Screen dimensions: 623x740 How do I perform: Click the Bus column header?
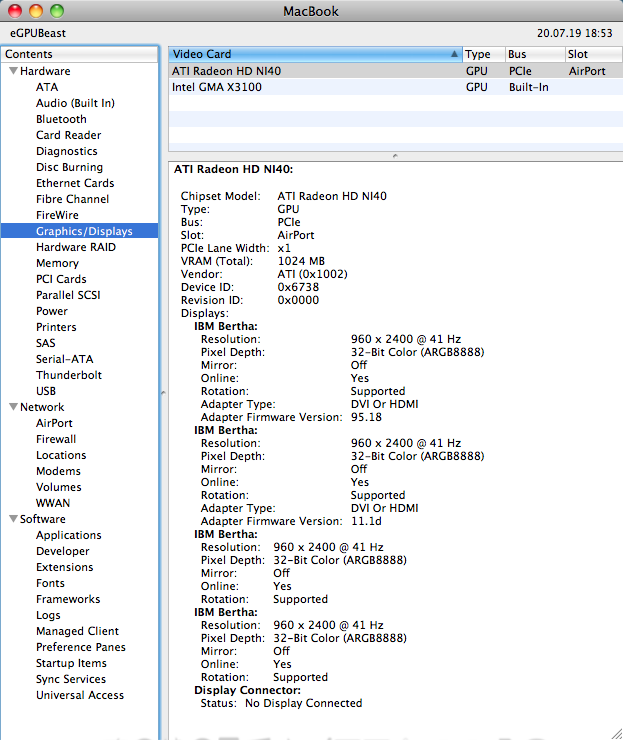(535, 54)
